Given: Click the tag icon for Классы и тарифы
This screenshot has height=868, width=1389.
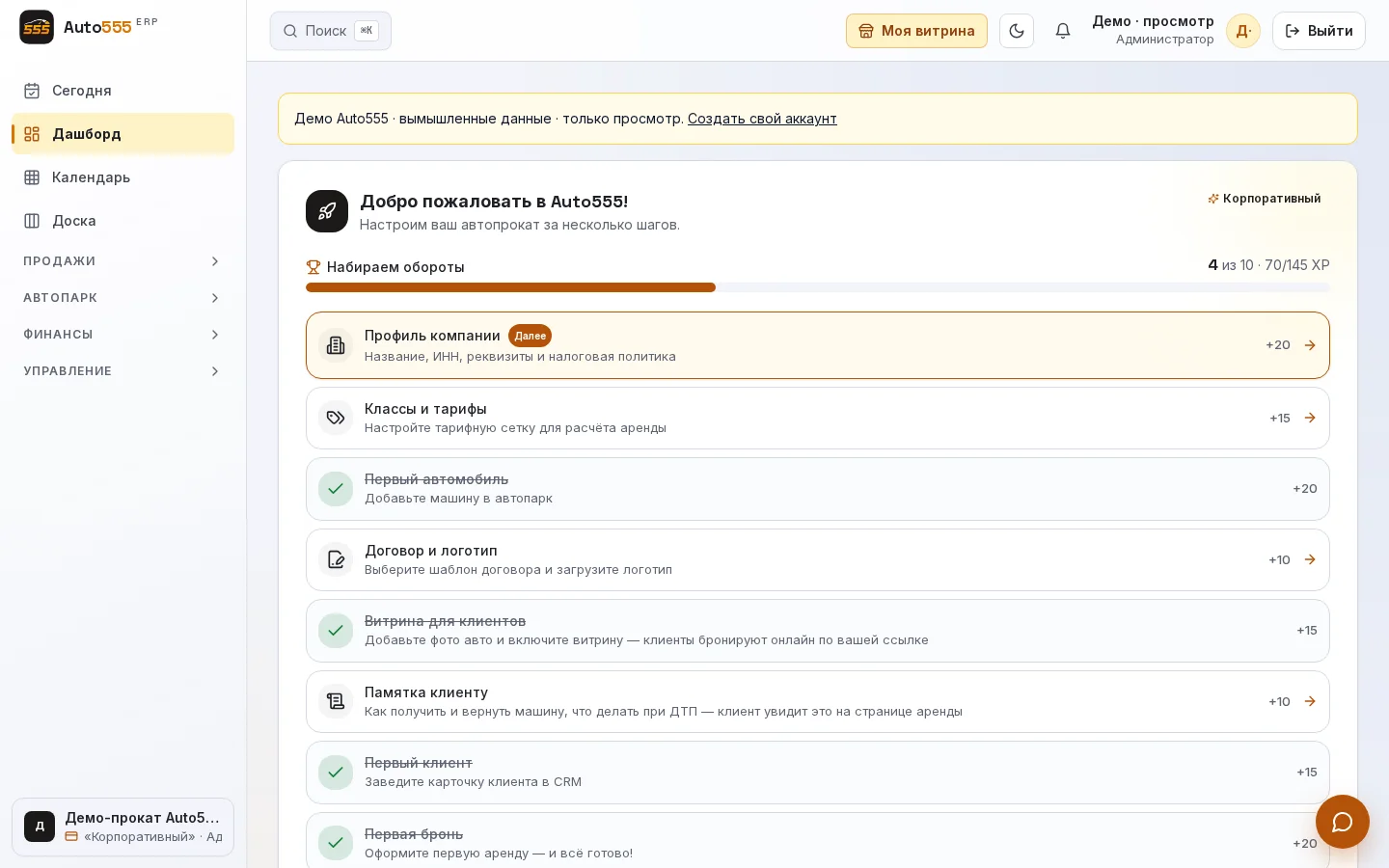Looking at the screenshot, I should coord(336,418).
